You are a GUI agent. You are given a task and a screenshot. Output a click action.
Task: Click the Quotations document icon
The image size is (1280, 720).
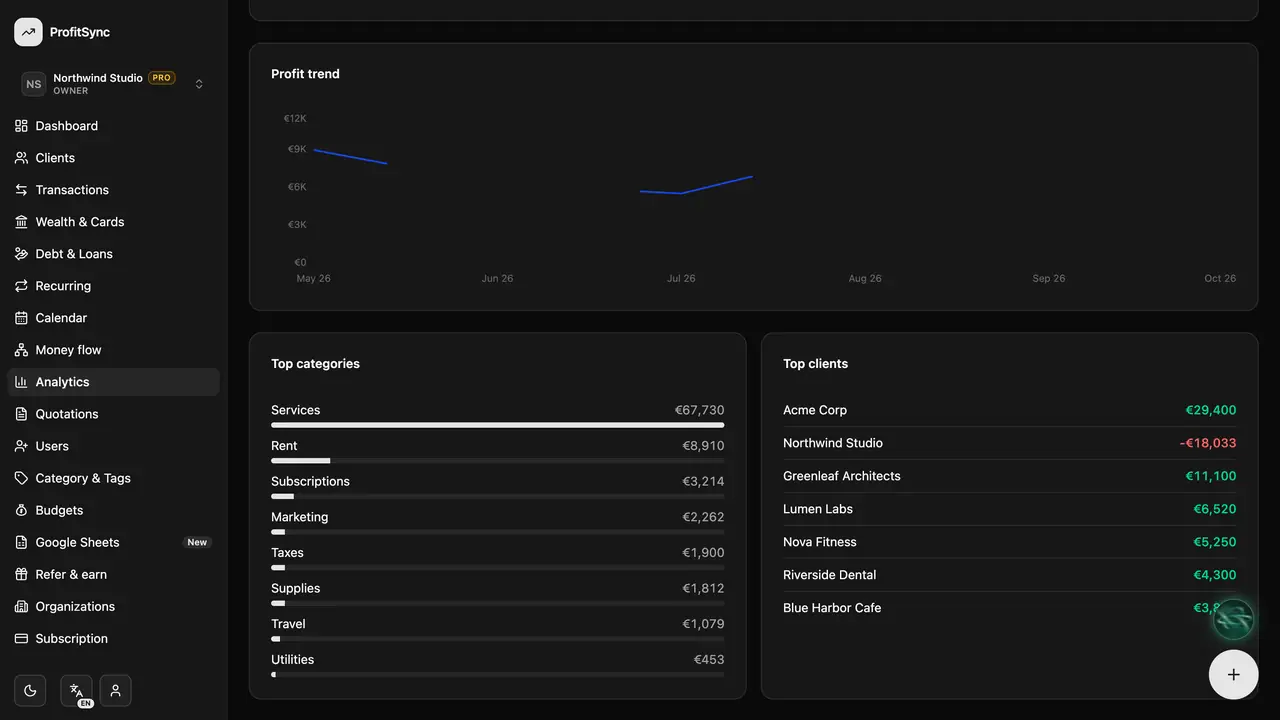pyautogui.click(x=21, y=414)
